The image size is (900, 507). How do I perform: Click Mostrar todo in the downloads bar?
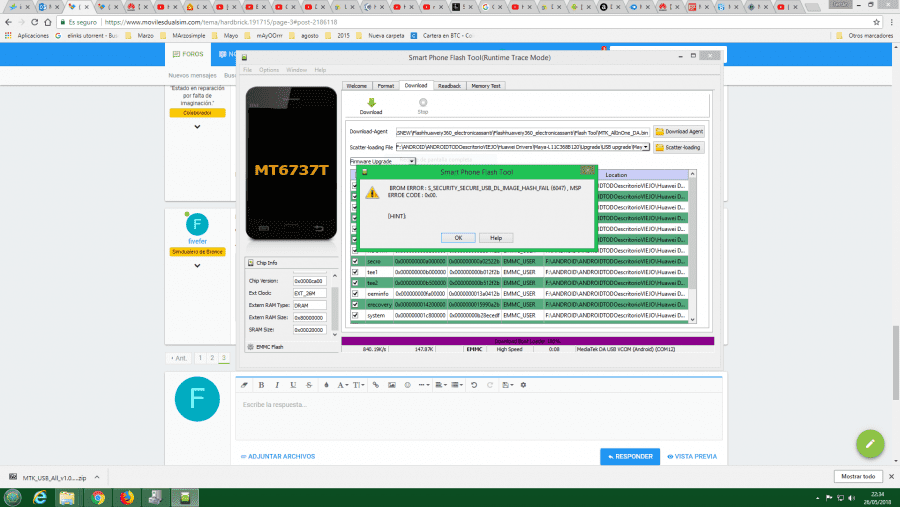[x=858, y=477]
